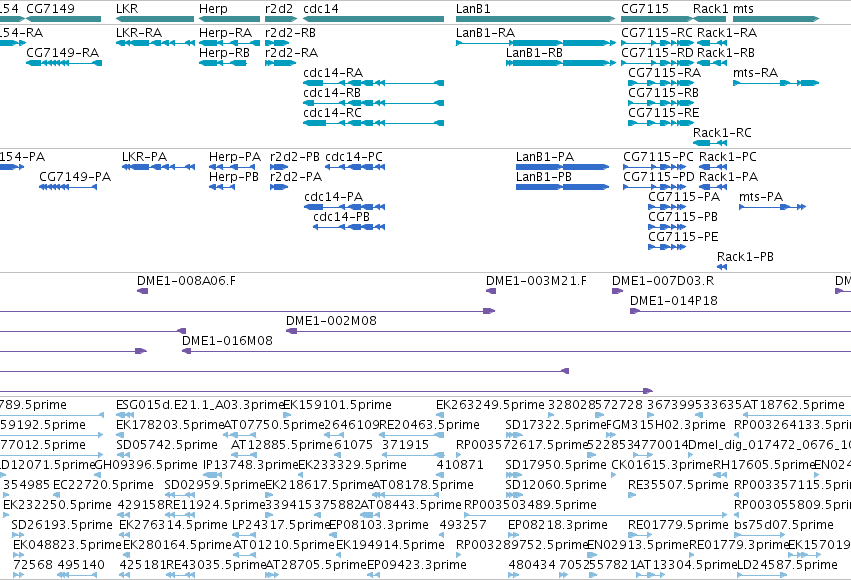Select BAC end DME1-003M21.F
Viewport: 851px width, 580px height.
pos(491,291)
